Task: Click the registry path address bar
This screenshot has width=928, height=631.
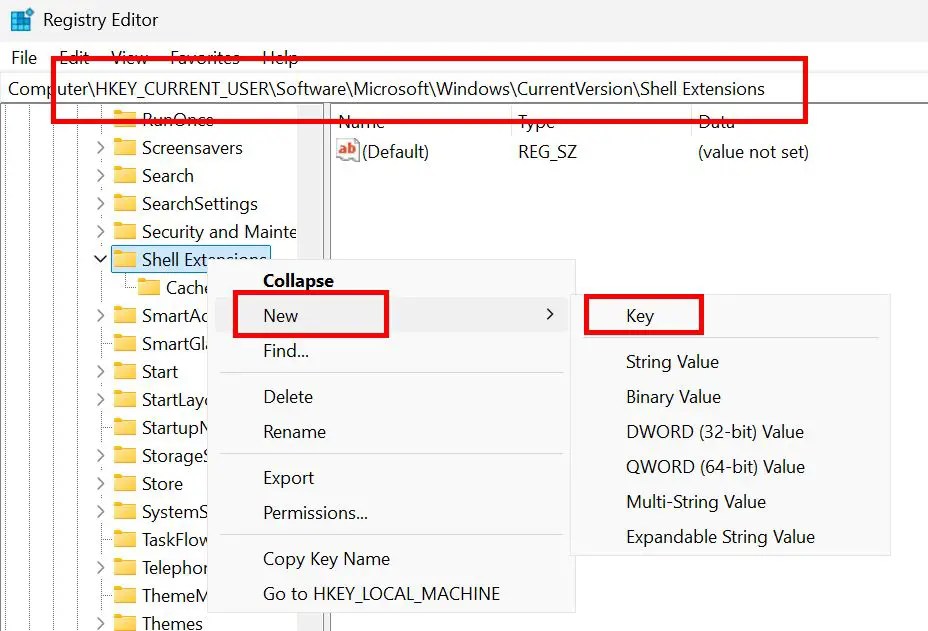Action: (x=464, y=89)
